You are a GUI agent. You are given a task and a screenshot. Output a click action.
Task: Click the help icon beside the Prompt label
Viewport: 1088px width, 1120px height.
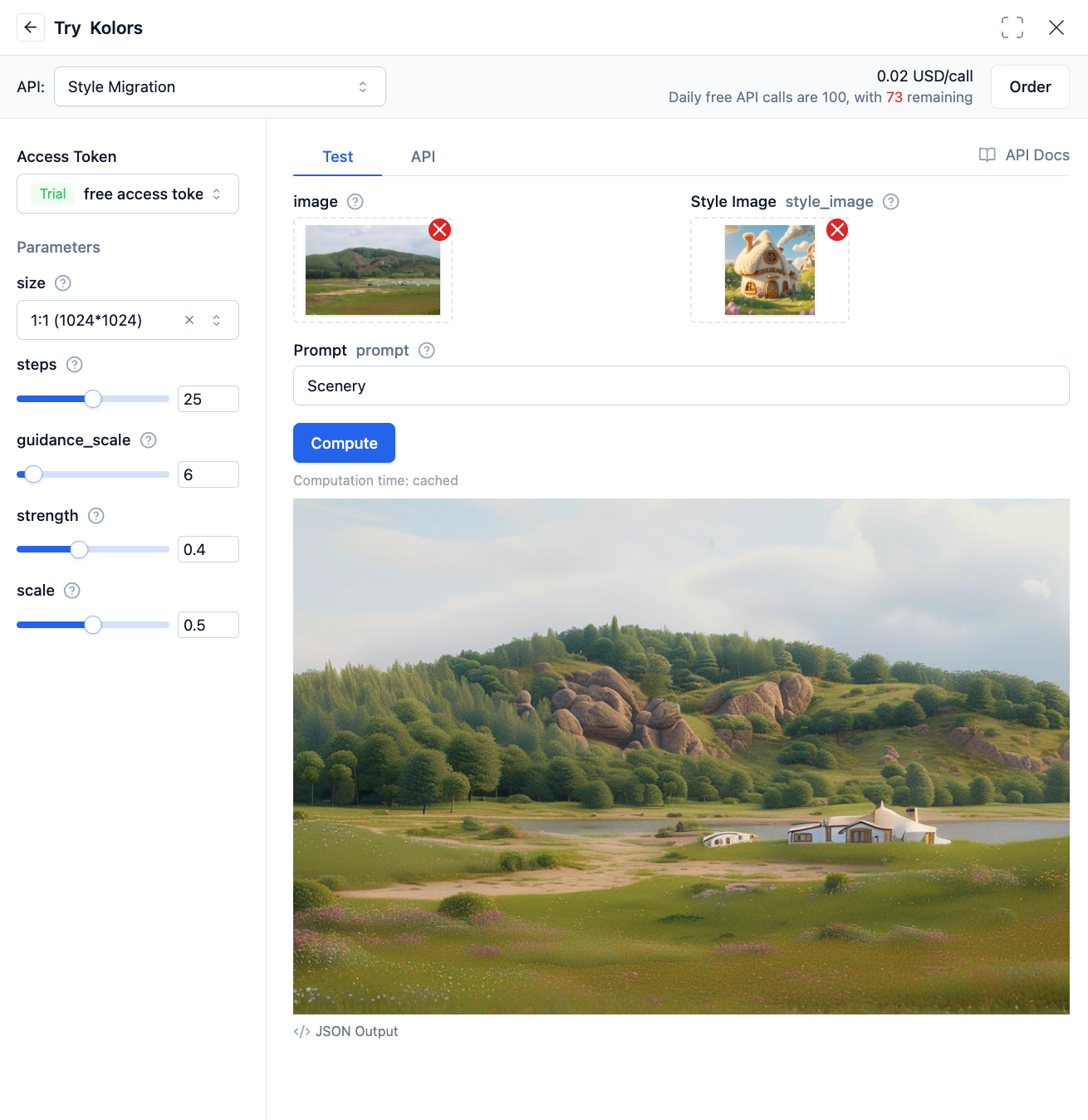tap(427, 351)
